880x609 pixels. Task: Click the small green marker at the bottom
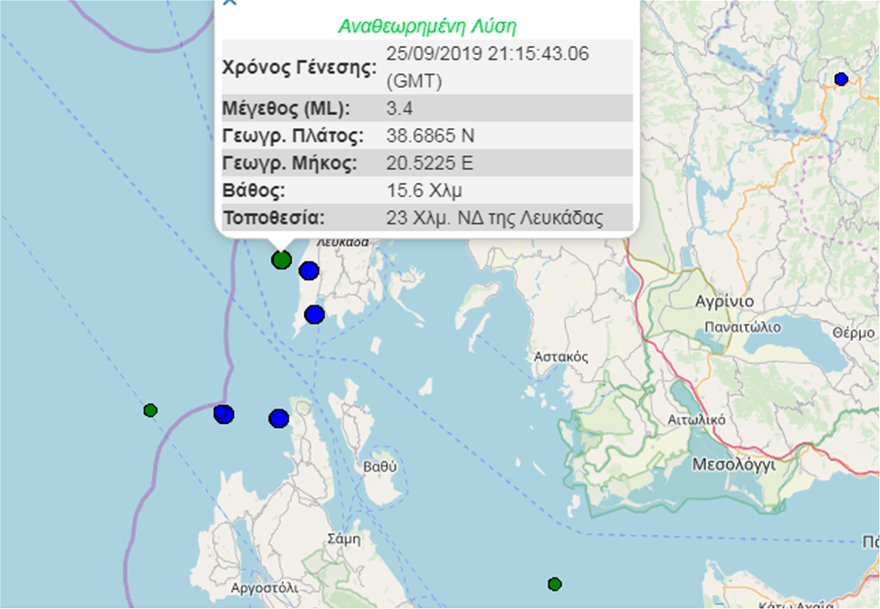(x=555, y=584)
